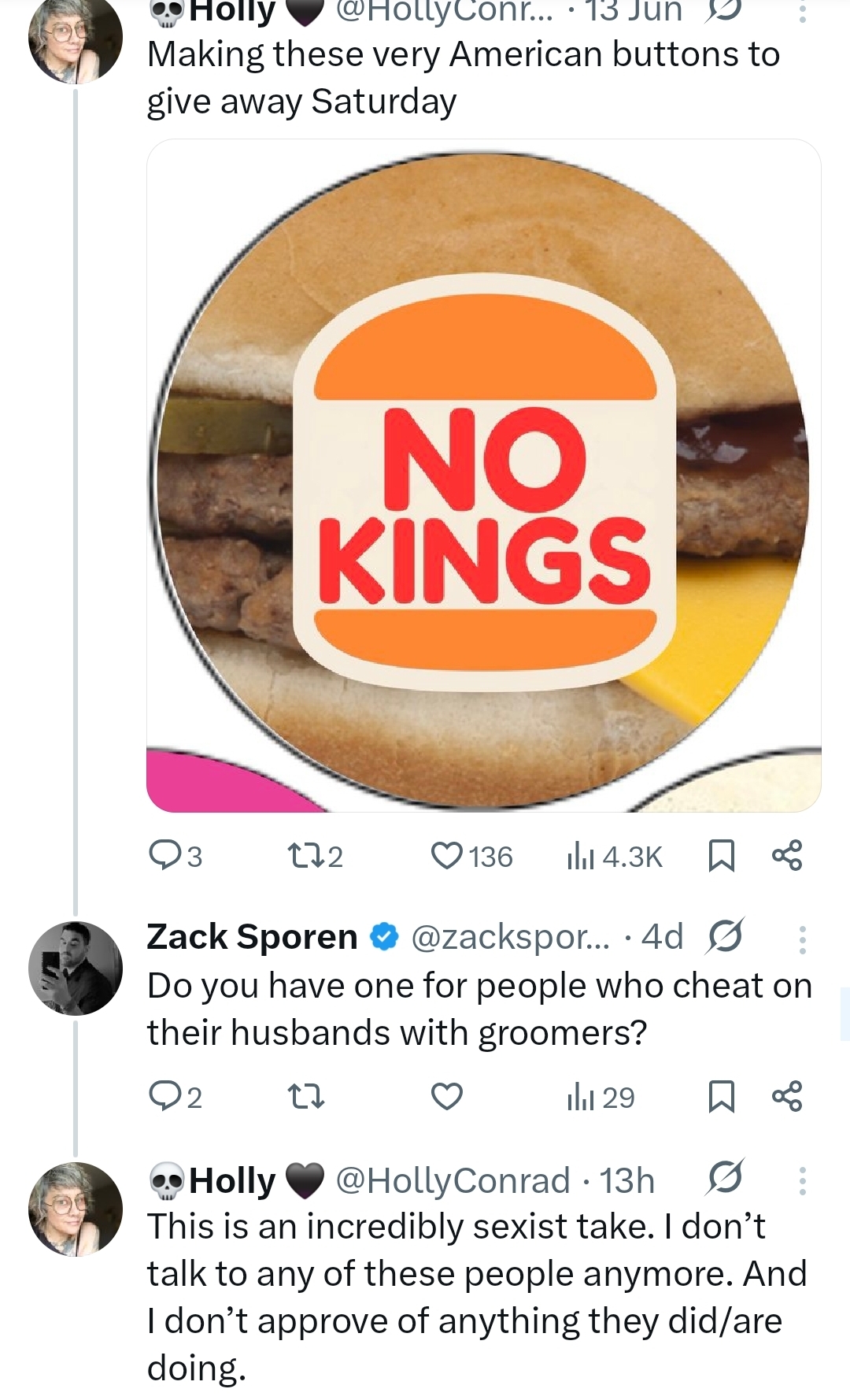The width and height of the screenshot is (850, 1400).
Task: Like Zack Sporen's reply
Action: coord(447,1097)
